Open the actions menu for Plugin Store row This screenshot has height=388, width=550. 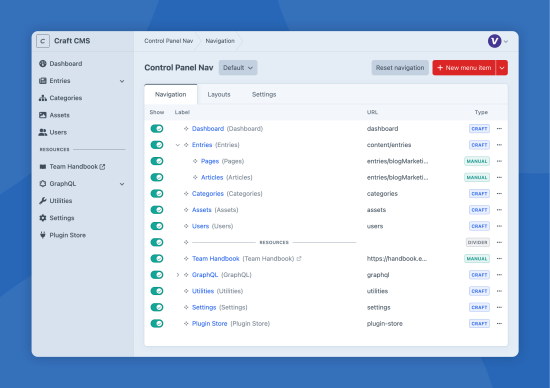tap(499, 323)
